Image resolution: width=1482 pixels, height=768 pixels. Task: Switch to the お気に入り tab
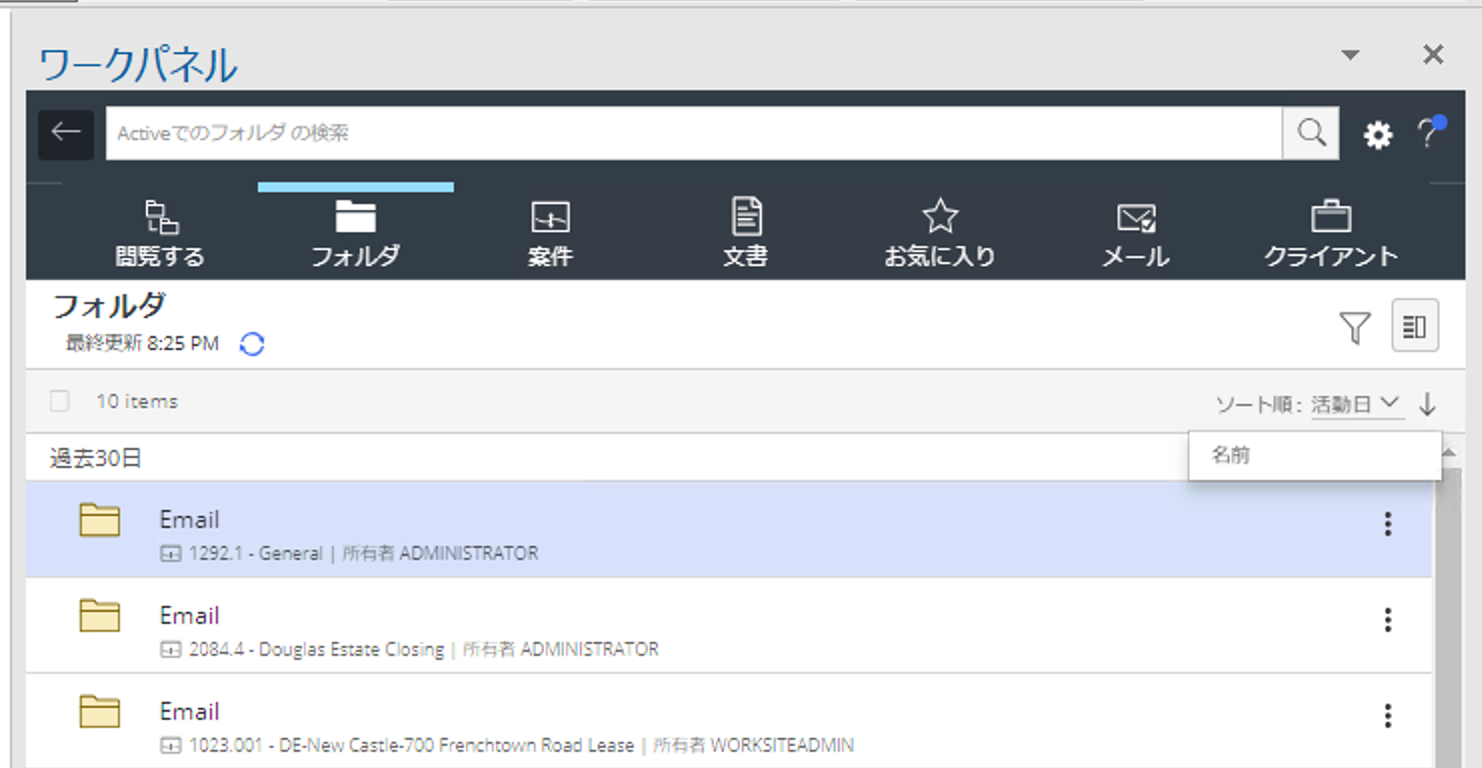[939, 233]
